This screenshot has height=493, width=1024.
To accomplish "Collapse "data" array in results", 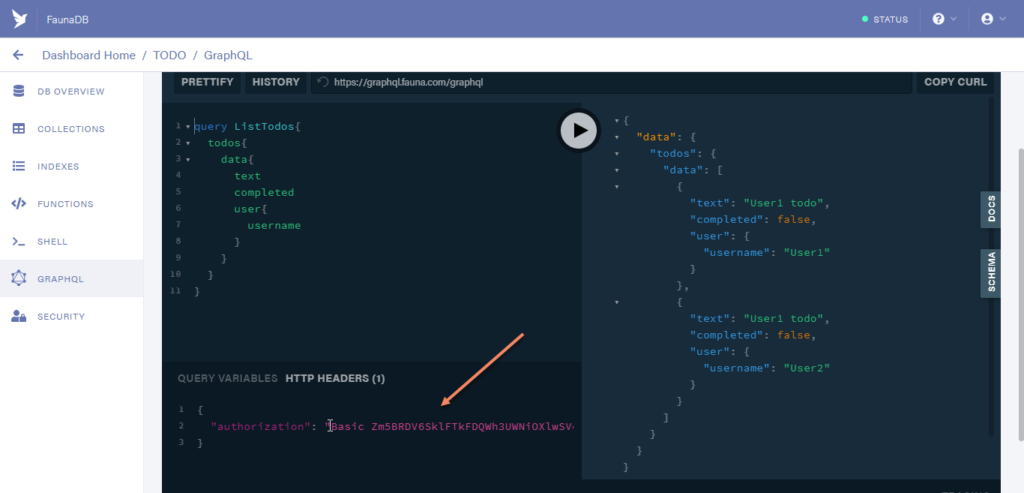I will 616,170.
